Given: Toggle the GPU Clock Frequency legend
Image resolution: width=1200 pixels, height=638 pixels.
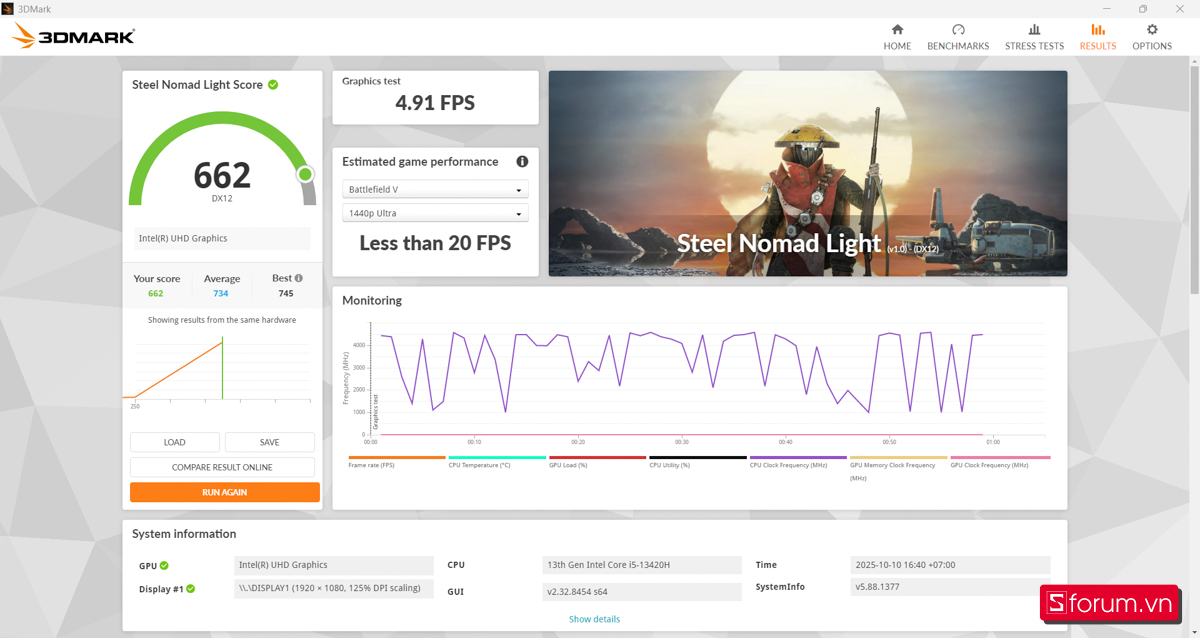Looking at the screenshot, I should (x=998, y=461).
